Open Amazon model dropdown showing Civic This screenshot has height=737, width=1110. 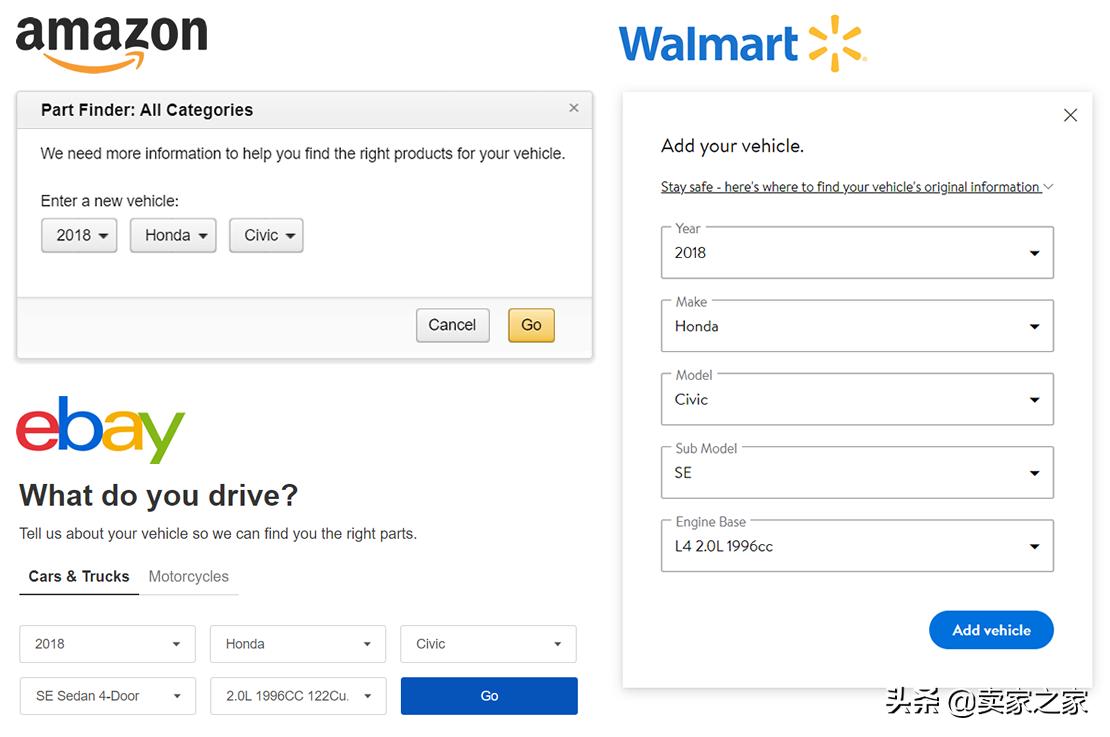click(x=266, y=235)
